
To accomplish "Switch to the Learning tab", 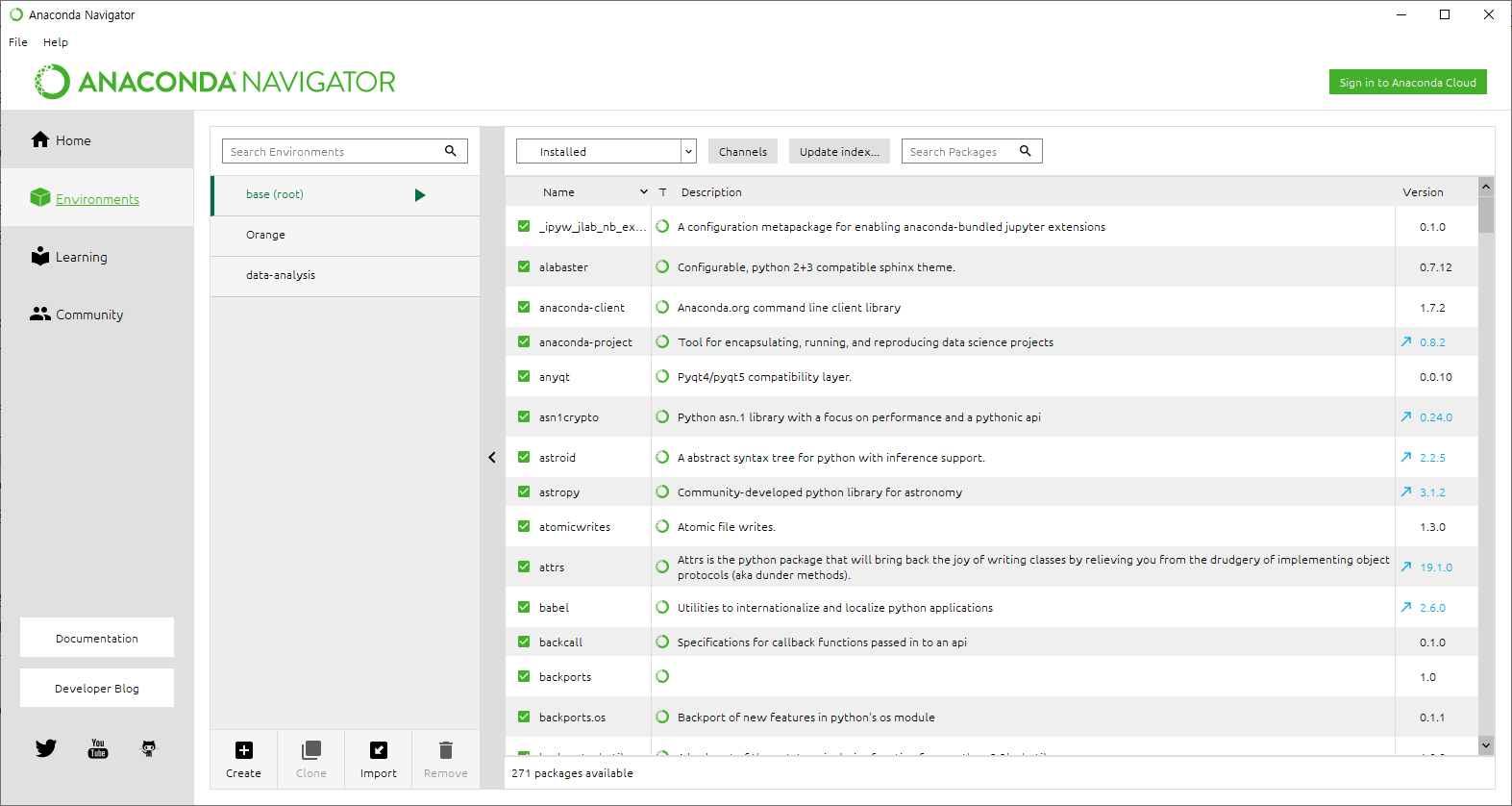I will pos(97,256).
